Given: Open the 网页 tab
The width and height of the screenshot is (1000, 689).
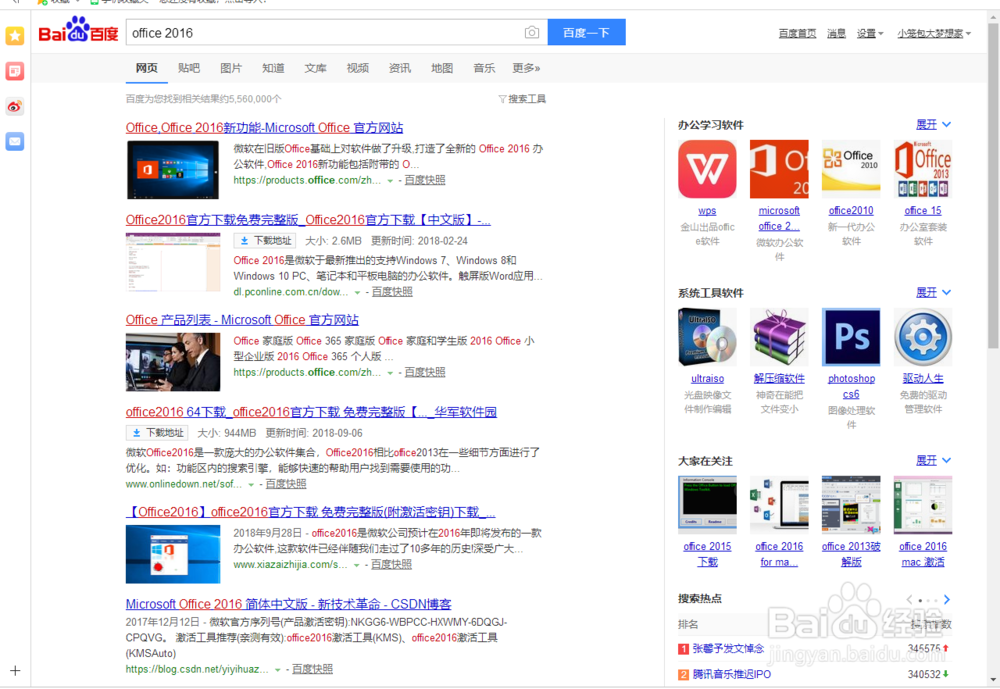Looking at the screenshot, I should coord(147,68).
